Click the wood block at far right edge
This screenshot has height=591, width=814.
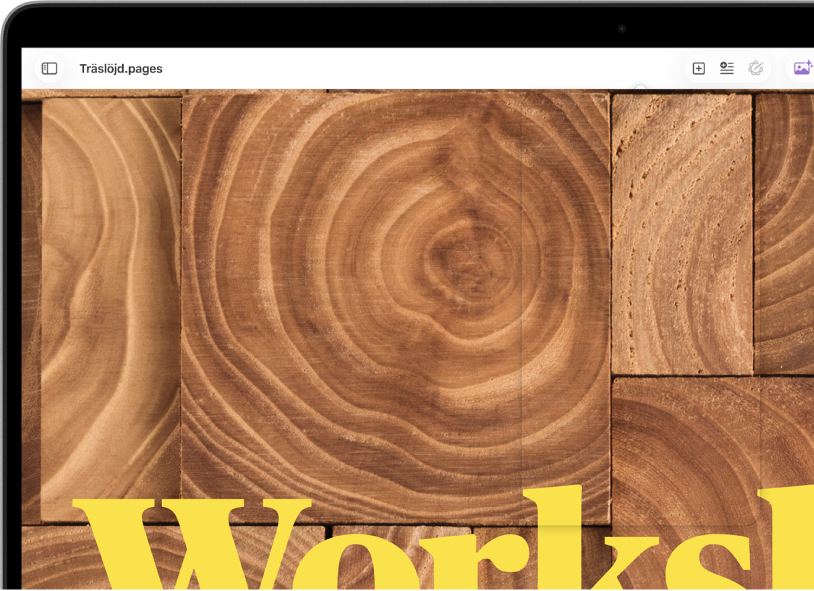click(784, 234)
